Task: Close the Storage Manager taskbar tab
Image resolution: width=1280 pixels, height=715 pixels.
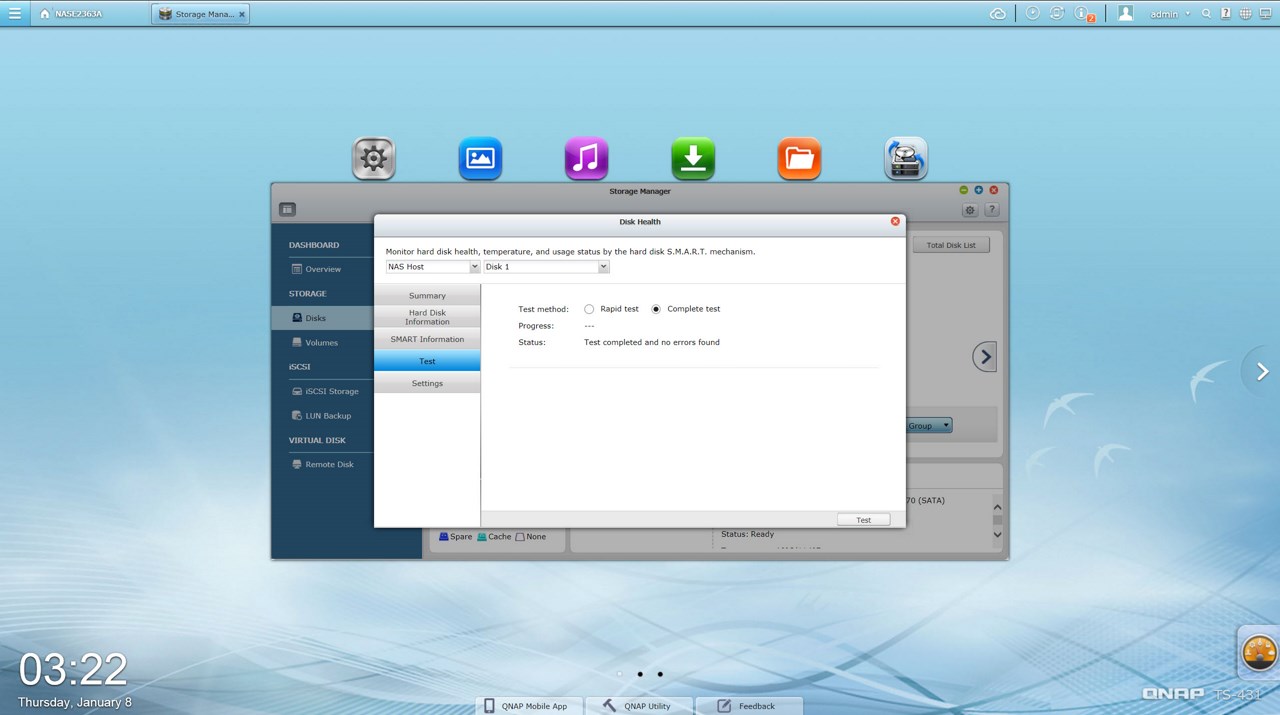Action: pos(242,15)
